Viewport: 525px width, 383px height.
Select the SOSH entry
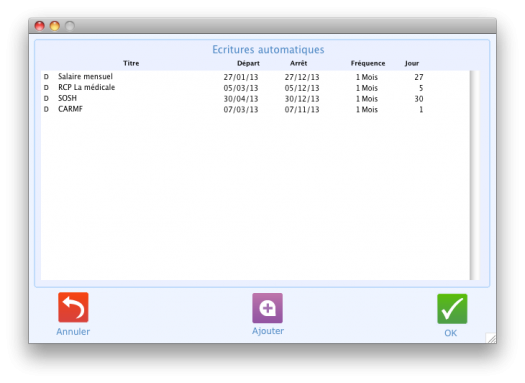pos(255,98)
